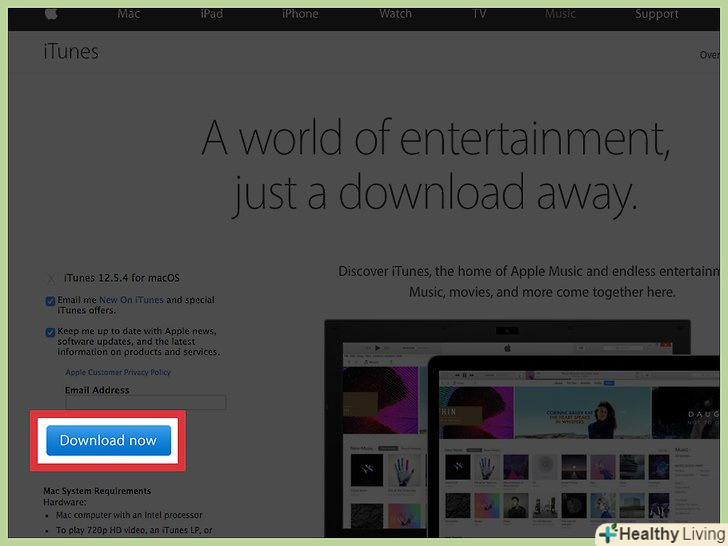This screenshot has height=546, width=728.
Task: Go to the iPhone section
Action: (x=300, y=14)
